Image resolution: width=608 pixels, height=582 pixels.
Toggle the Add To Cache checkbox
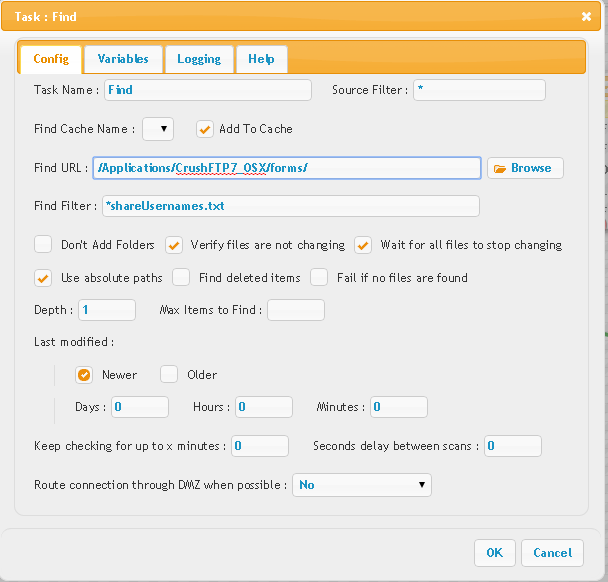pyautogui.click(x=205, y=129)
